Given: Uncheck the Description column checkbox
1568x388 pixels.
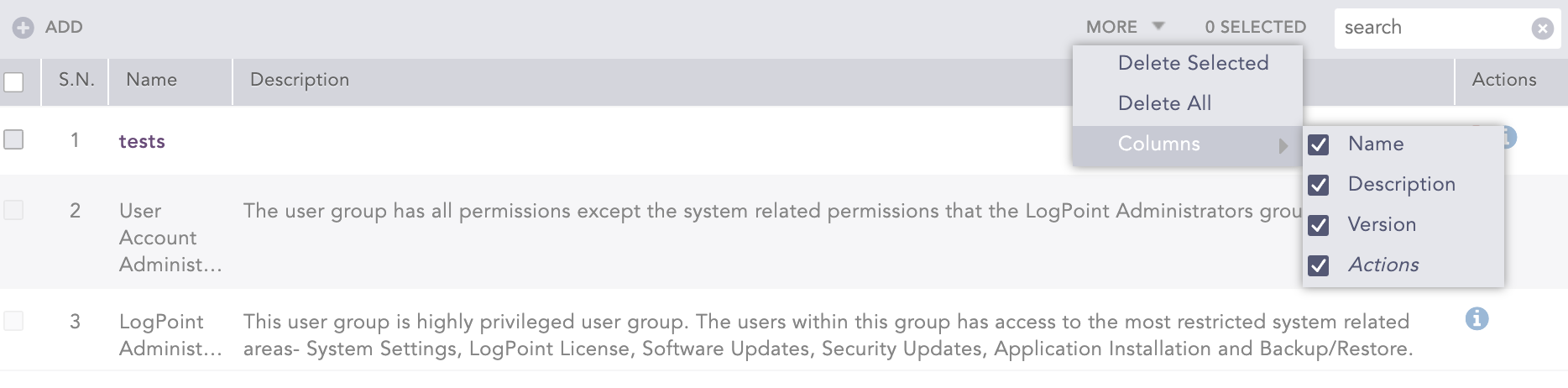Looking at the screenshot, I should pos(1319,185).
